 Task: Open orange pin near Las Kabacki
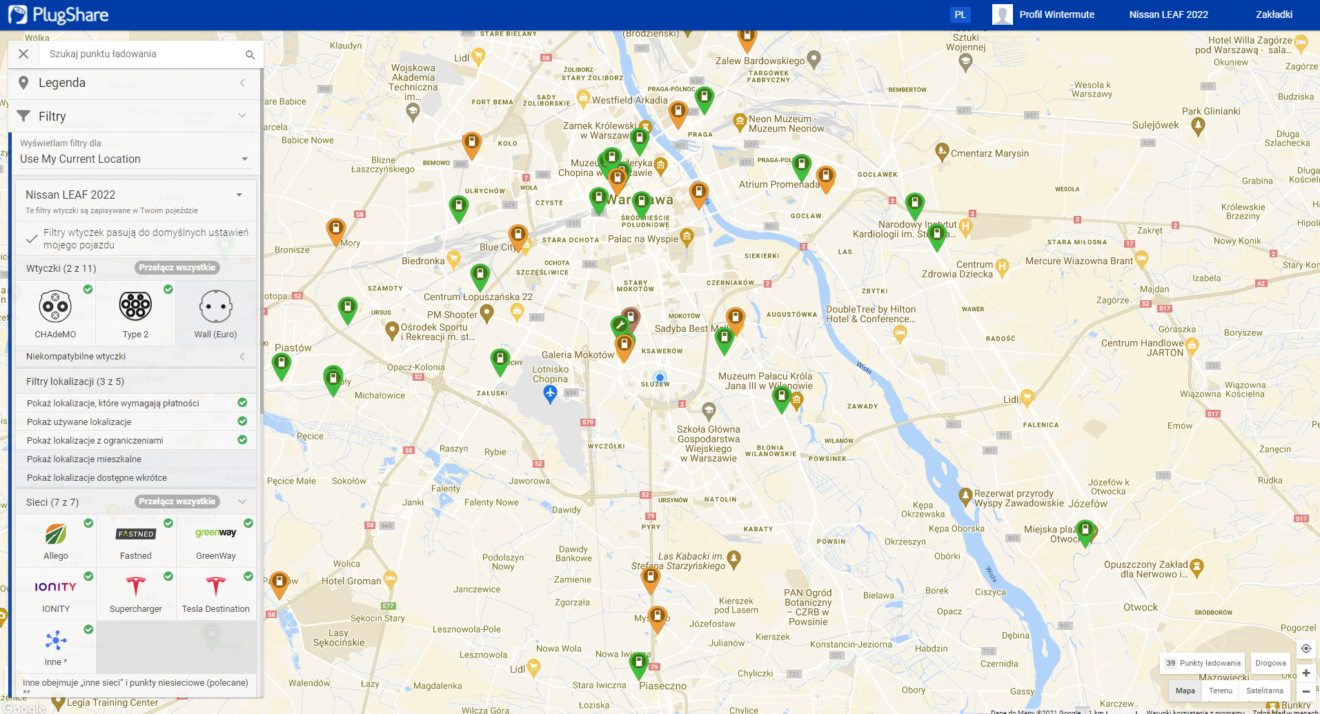point(651,579)
